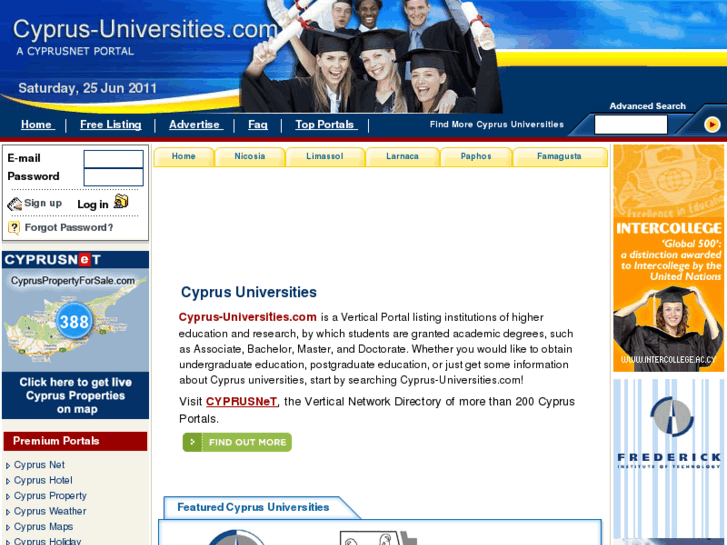Click arrow bullet beside Cyprus Net

(x=8, y=466)
